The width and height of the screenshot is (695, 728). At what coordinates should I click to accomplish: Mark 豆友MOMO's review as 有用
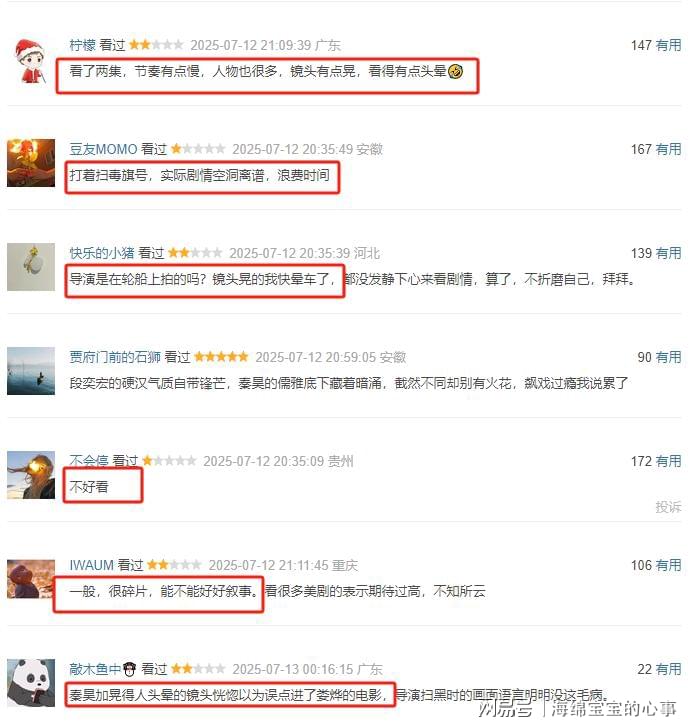669,149
